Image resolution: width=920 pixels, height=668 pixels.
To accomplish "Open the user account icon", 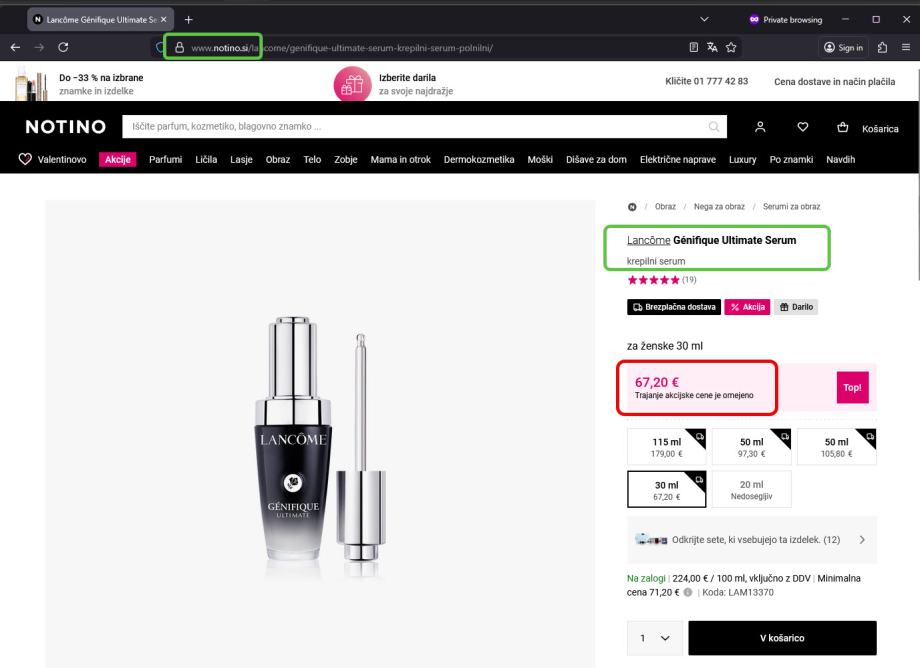I will click(760, 127).
